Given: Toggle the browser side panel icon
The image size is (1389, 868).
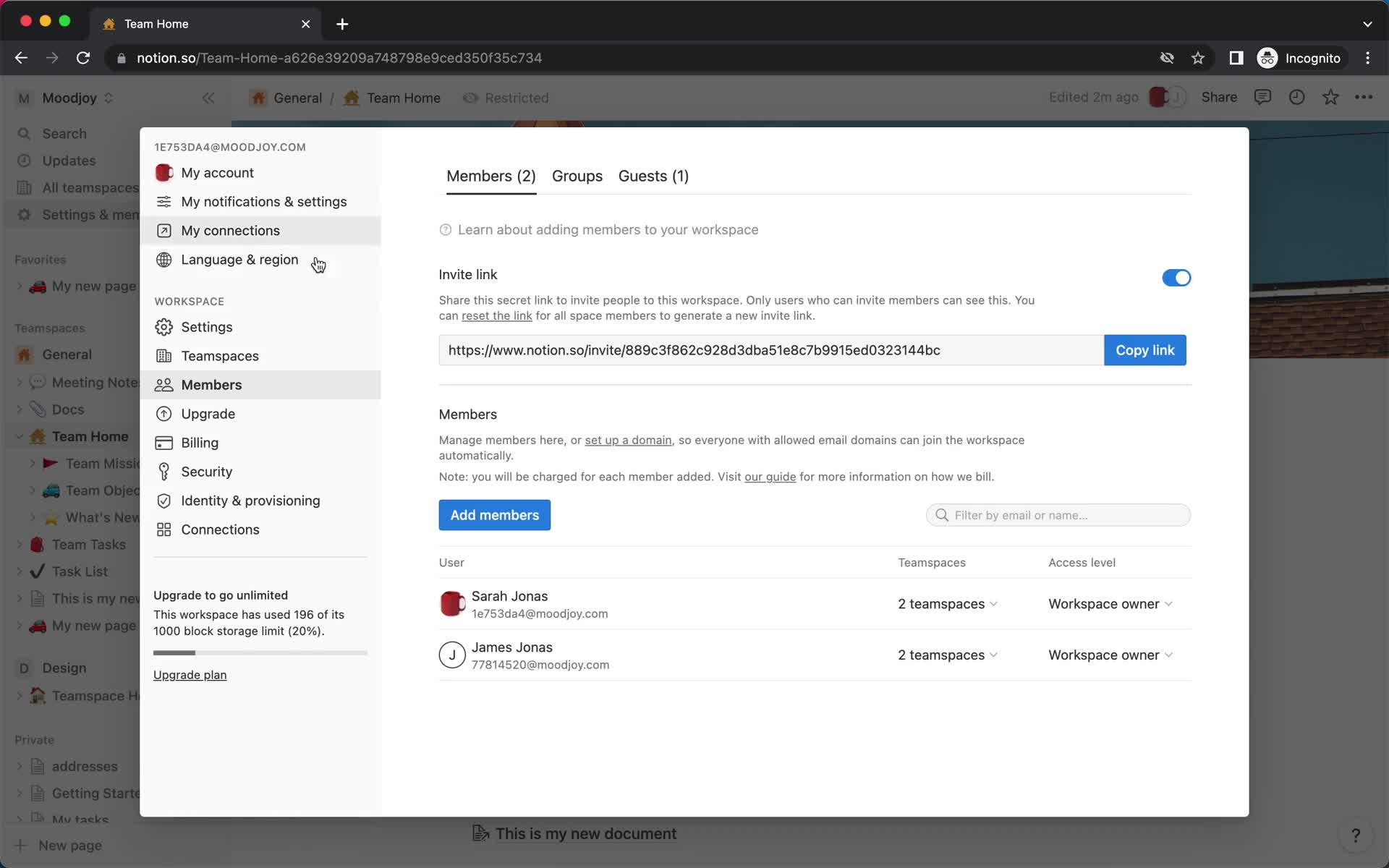Looking at the screenshot, I should point(1236,58).
